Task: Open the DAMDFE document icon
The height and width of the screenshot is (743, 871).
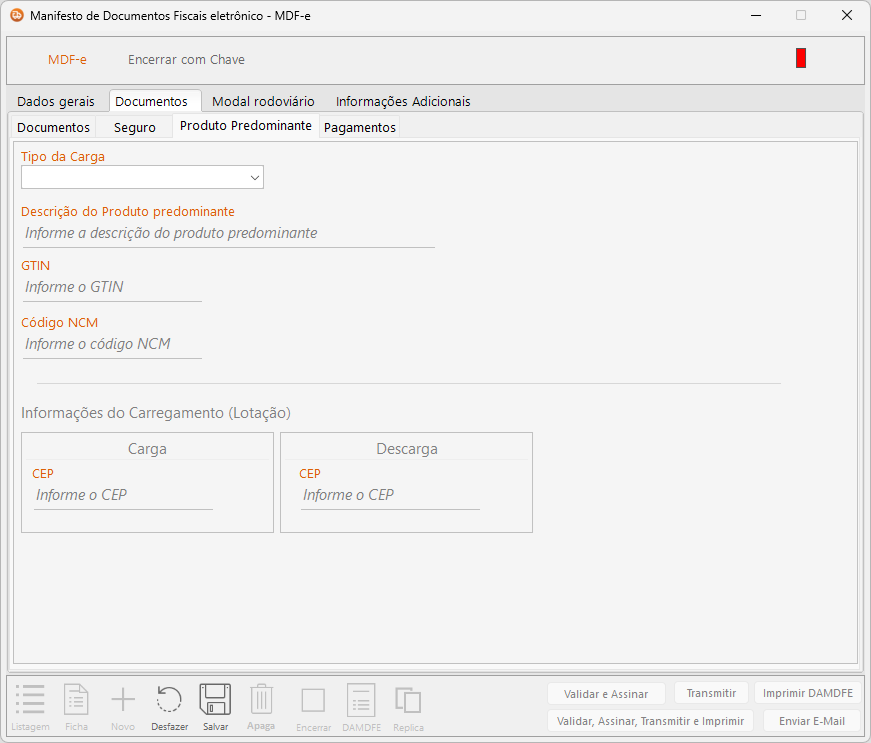Action: coord(360,700)
